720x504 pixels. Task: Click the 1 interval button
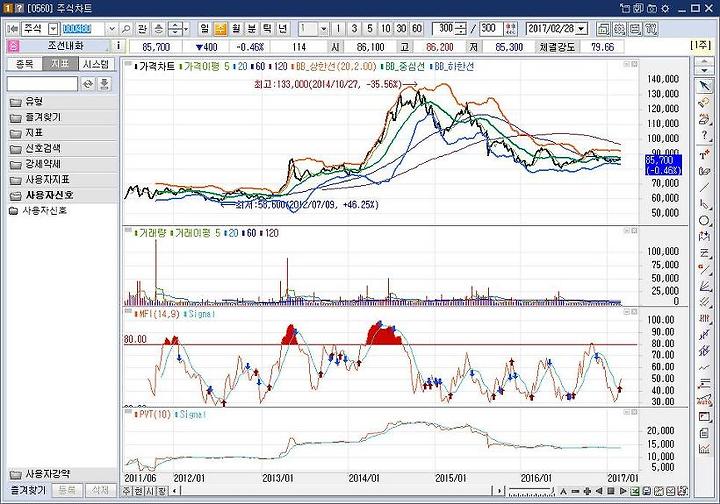point(338,29)
